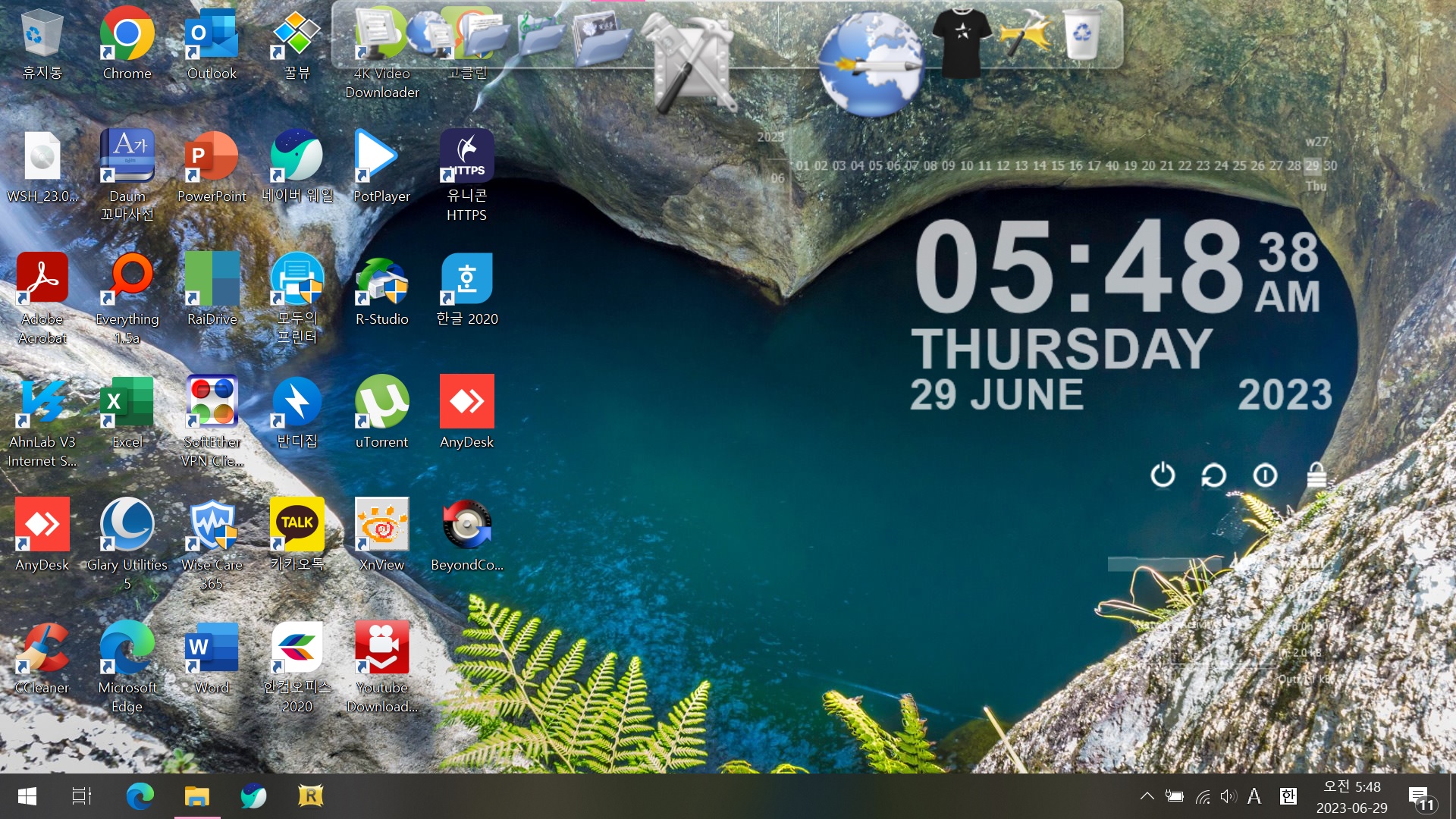Open Wise Care 365 shortcut
1456x819 pixels.
coord(212,544)
